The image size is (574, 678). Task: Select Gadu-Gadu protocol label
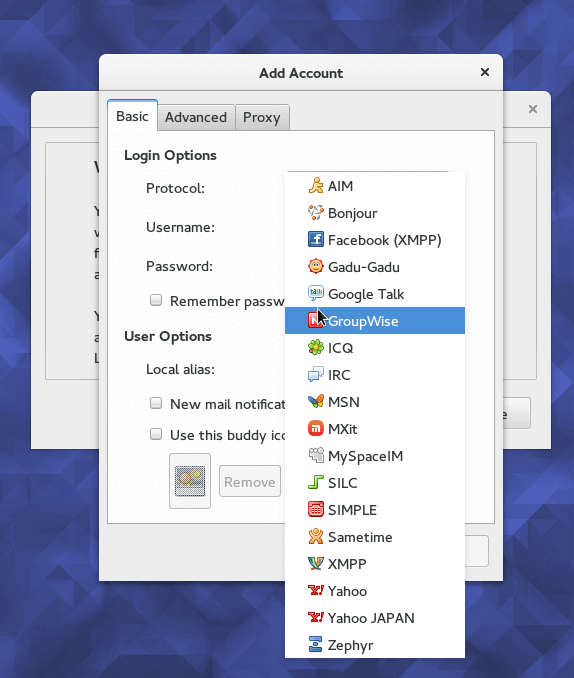tap(364, 267)
